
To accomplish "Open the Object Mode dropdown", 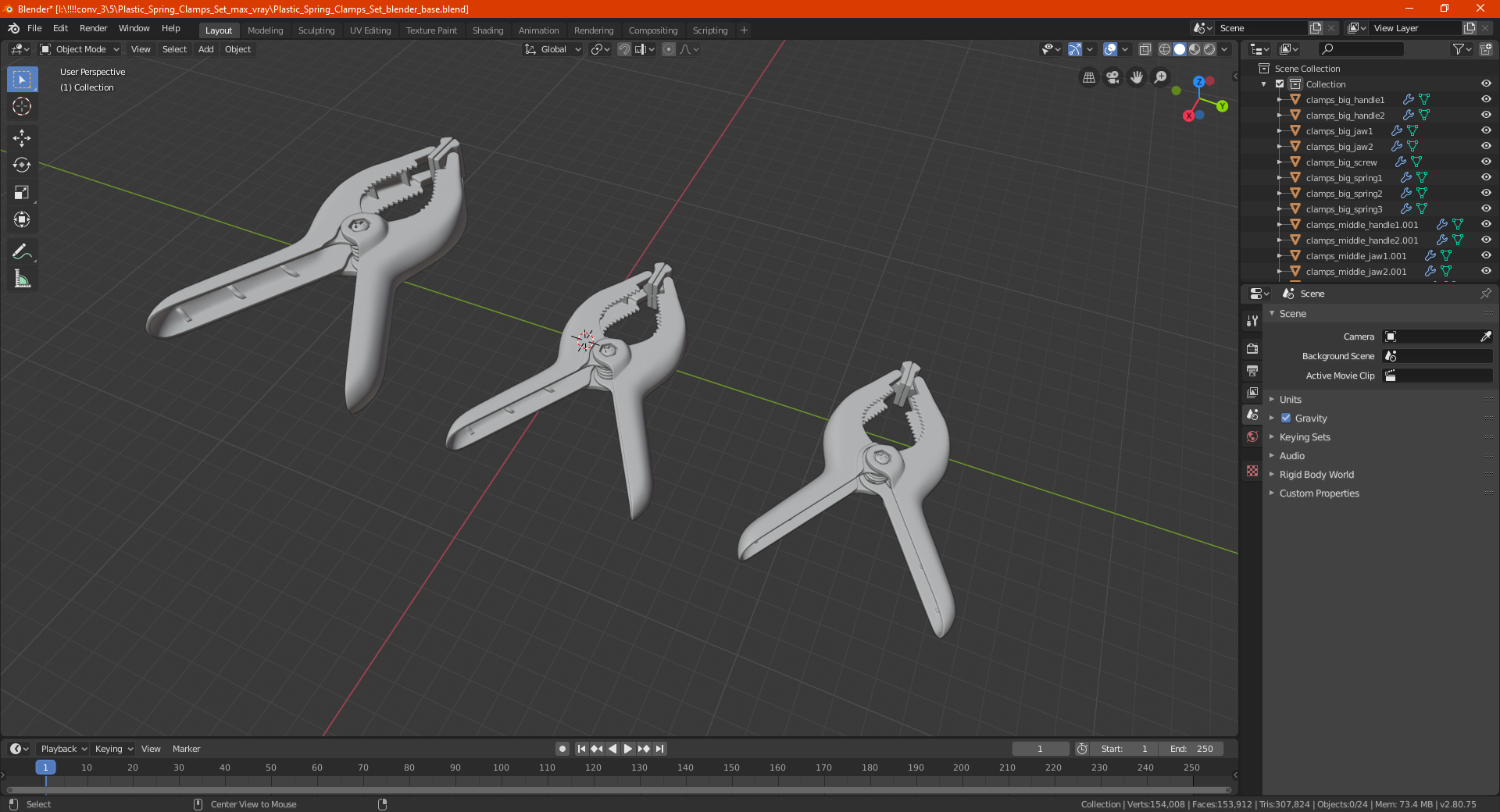I will [x=80, y=49].
